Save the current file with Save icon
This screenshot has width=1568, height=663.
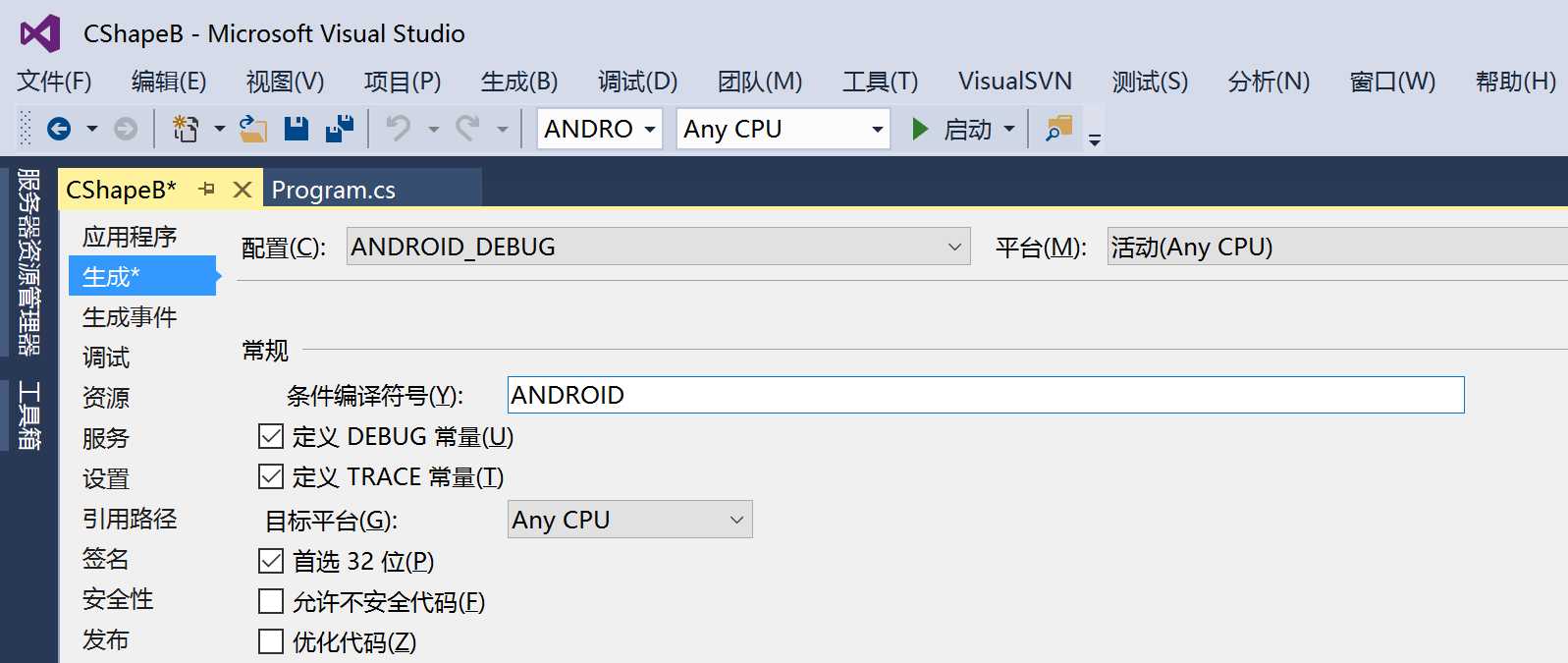[x=297, y=129]
